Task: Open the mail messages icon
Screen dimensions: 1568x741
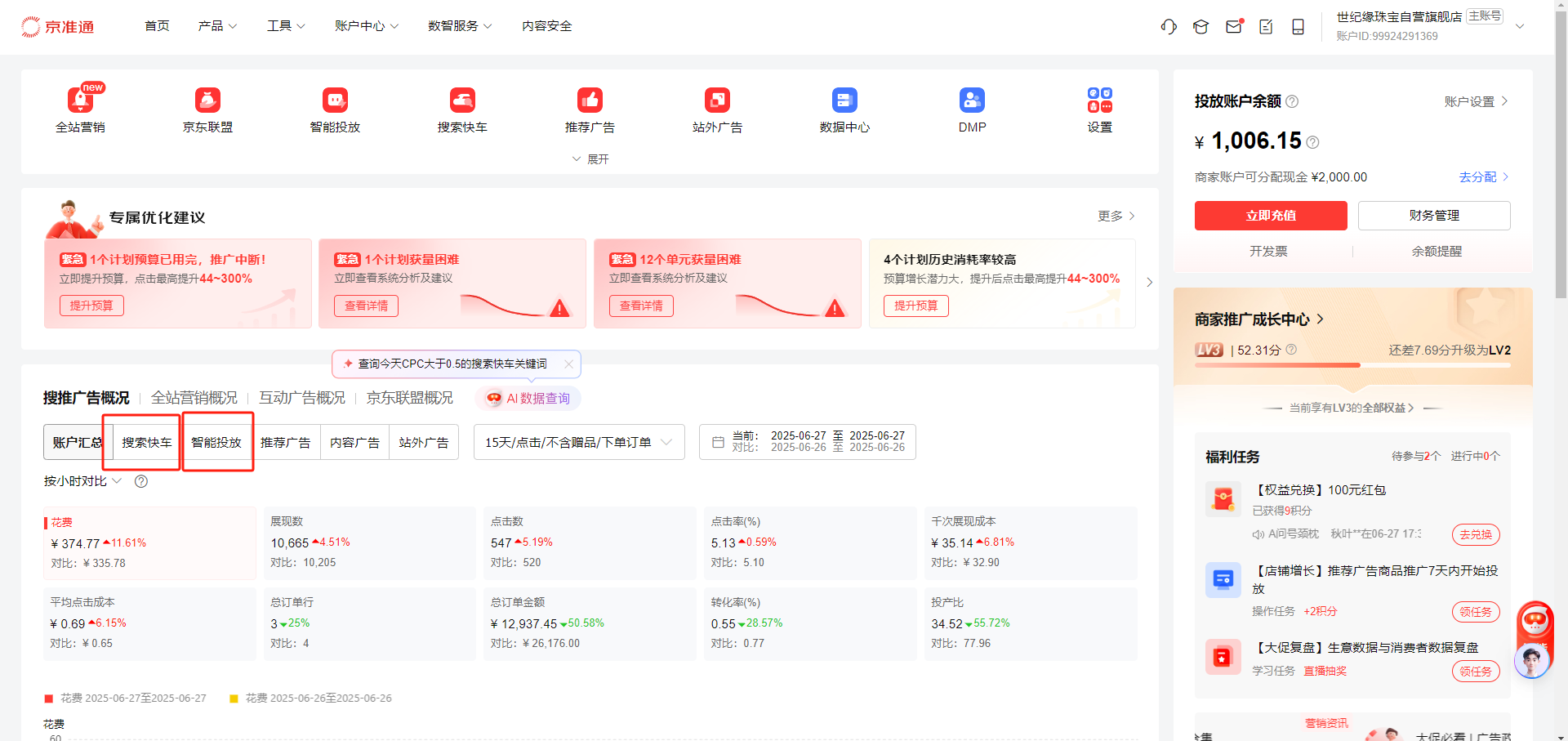Action: (1233, 27)
